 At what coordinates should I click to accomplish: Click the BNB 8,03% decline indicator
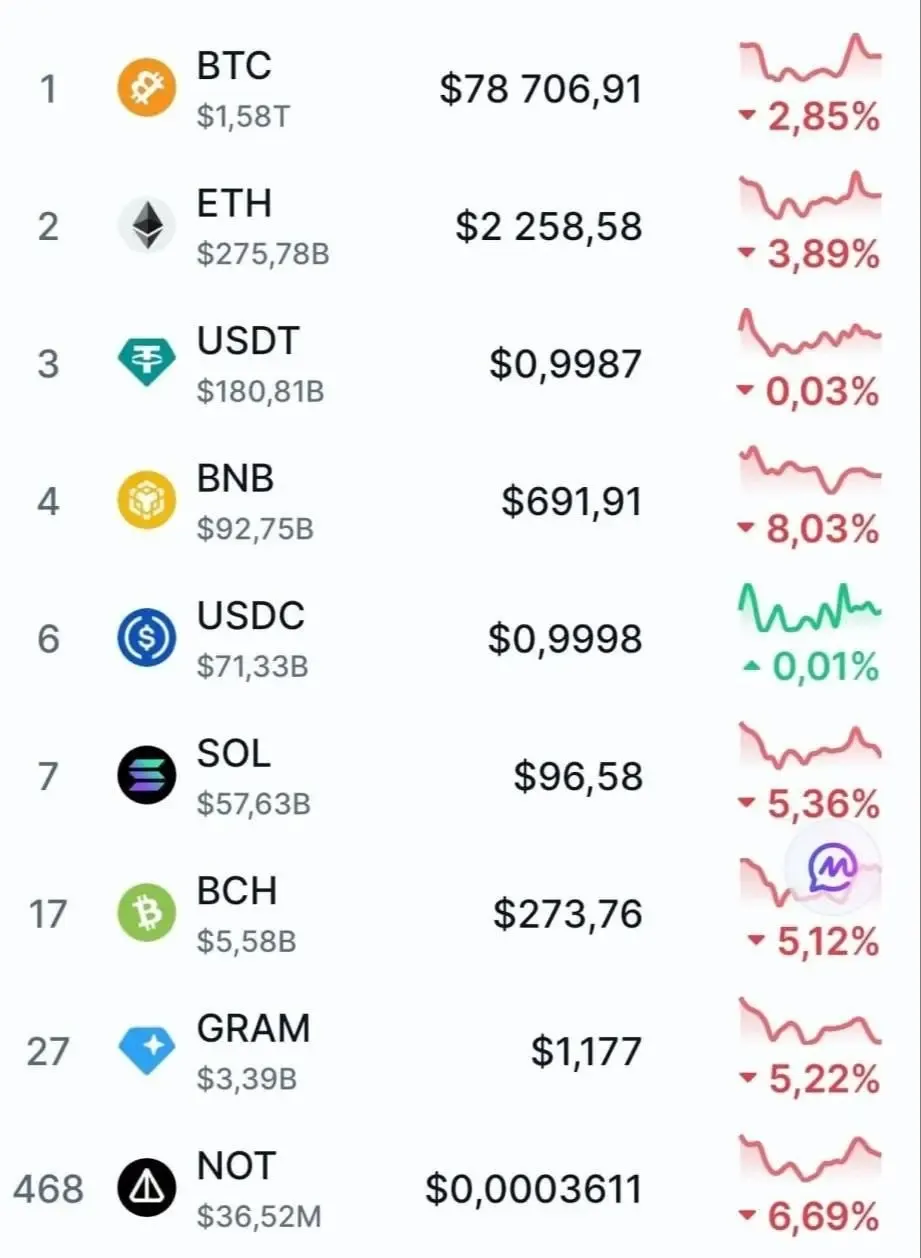click(x=809, y=528)
